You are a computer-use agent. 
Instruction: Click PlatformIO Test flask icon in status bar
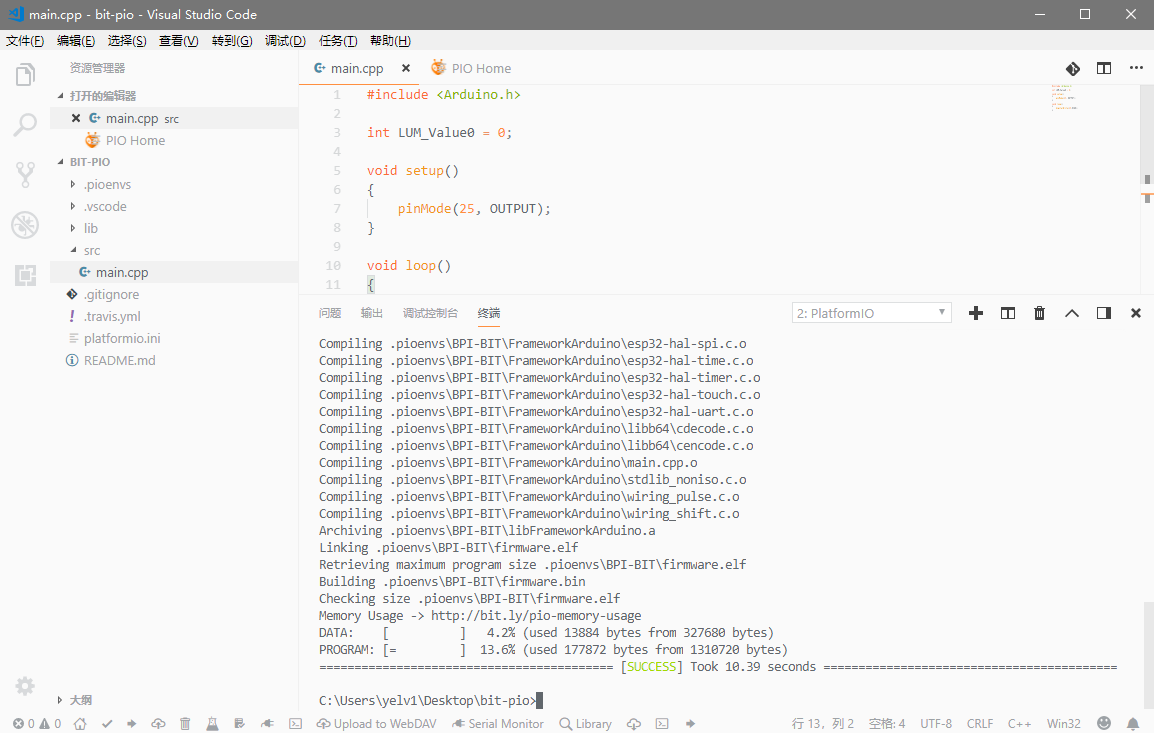[x=212, y=724]
